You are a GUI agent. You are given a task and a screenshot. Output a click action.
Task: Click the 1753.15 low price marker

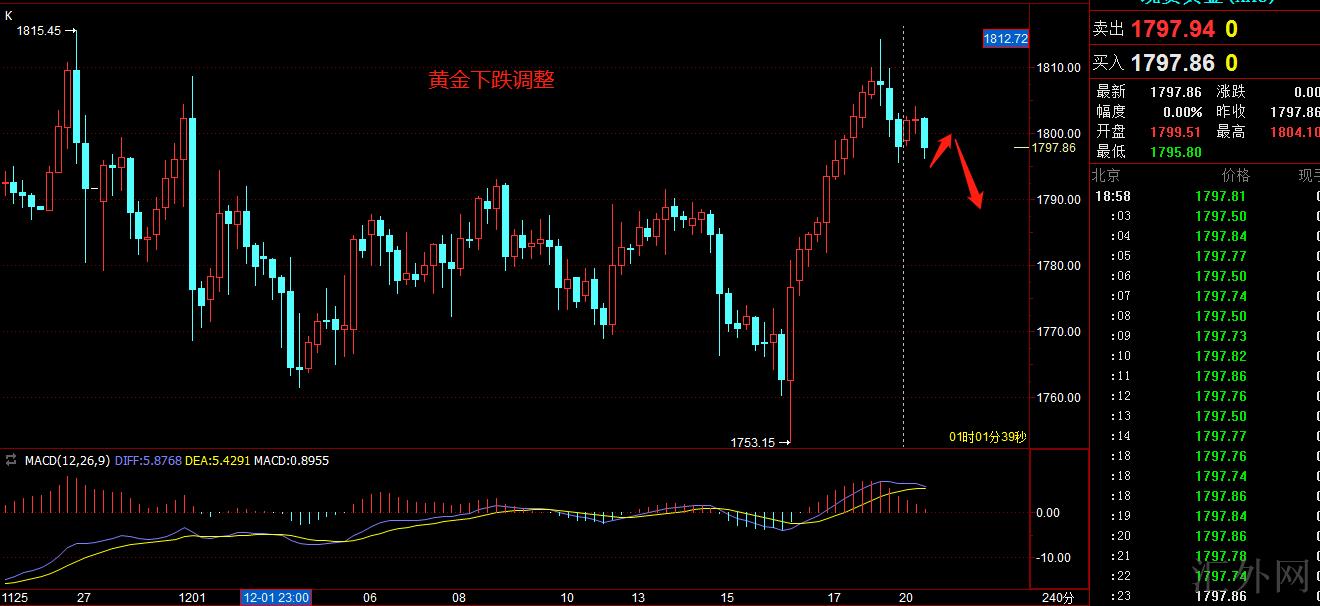[x=753, y=442]
